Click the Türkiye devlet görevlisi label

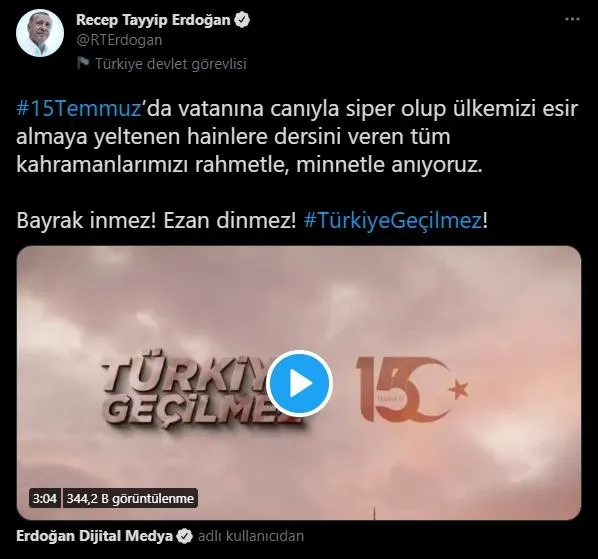[171, 64]
